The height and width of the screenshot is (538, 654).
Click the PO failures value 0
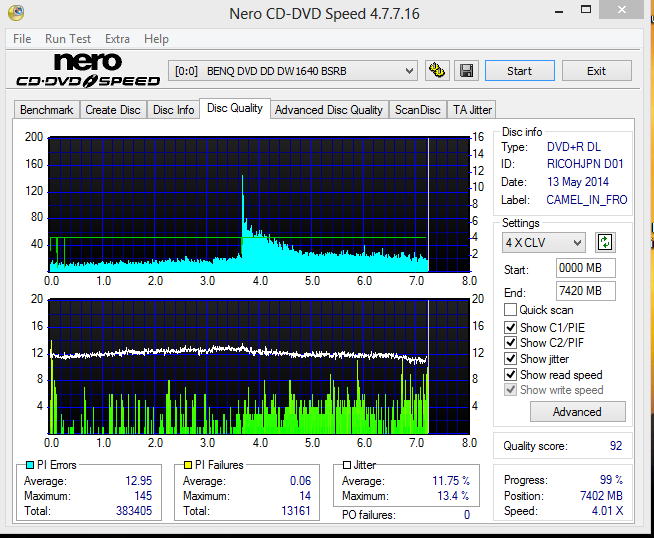(x=467, y=515)
